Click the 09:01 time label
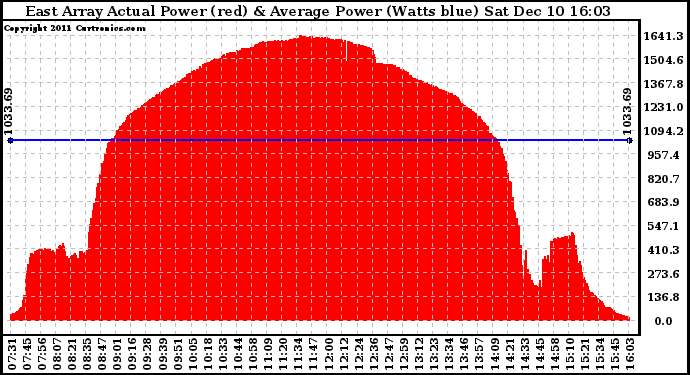 click(x=118, y=354)
